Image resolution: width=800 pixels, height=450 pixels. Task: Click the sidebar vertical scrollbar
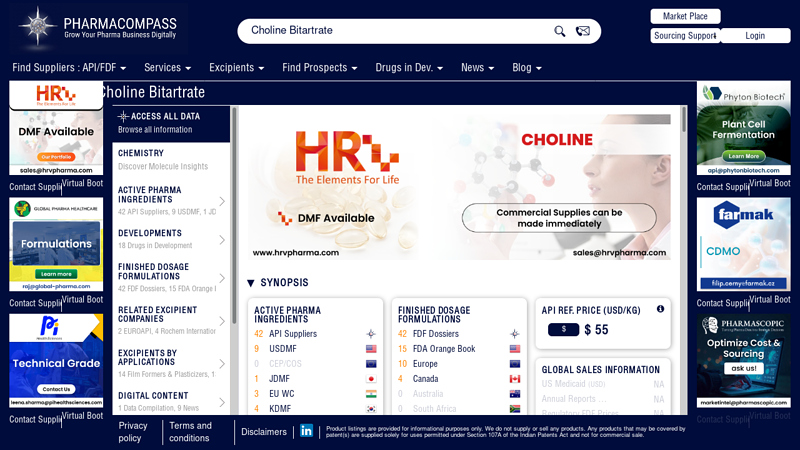(234, 215)
